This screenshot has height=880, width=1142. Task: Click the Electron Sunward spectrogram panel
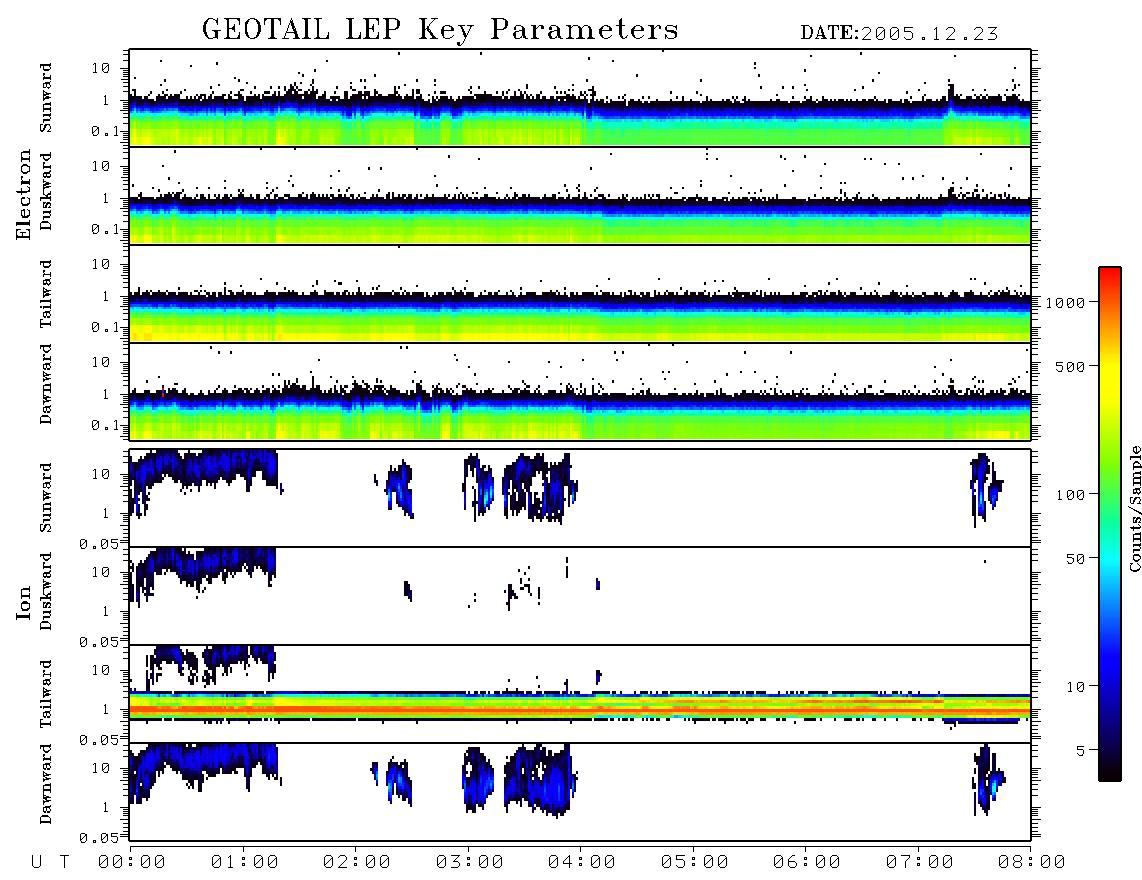[580, 98]
